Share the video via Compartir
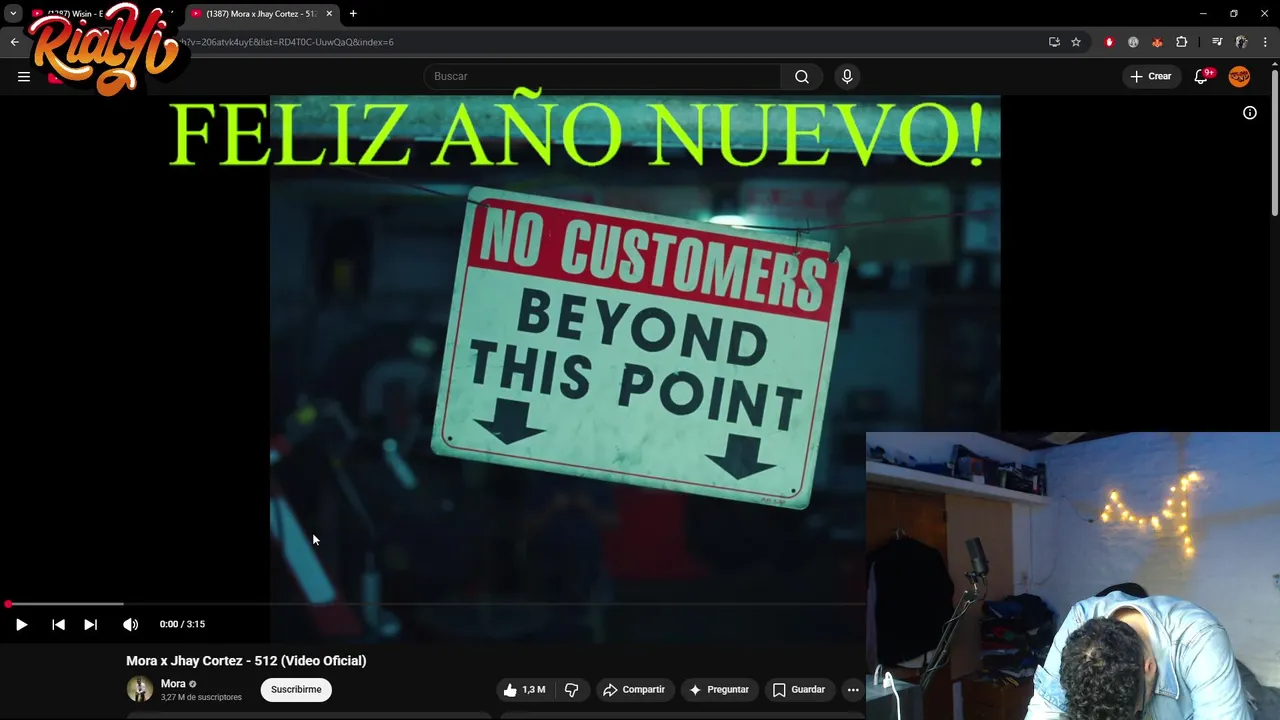 [633, 689]
